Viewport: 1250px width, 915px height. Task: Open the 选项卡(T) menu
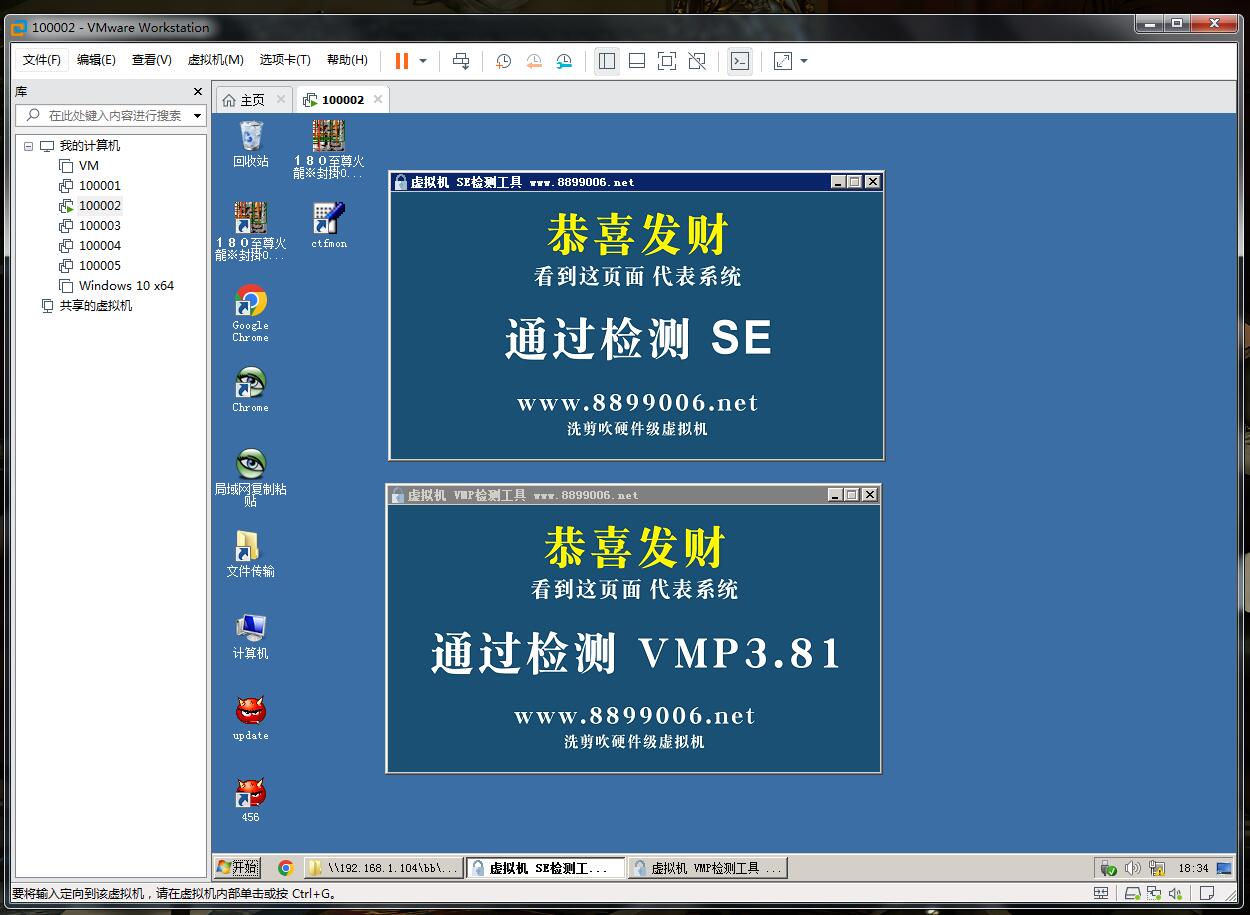[284, 60]
